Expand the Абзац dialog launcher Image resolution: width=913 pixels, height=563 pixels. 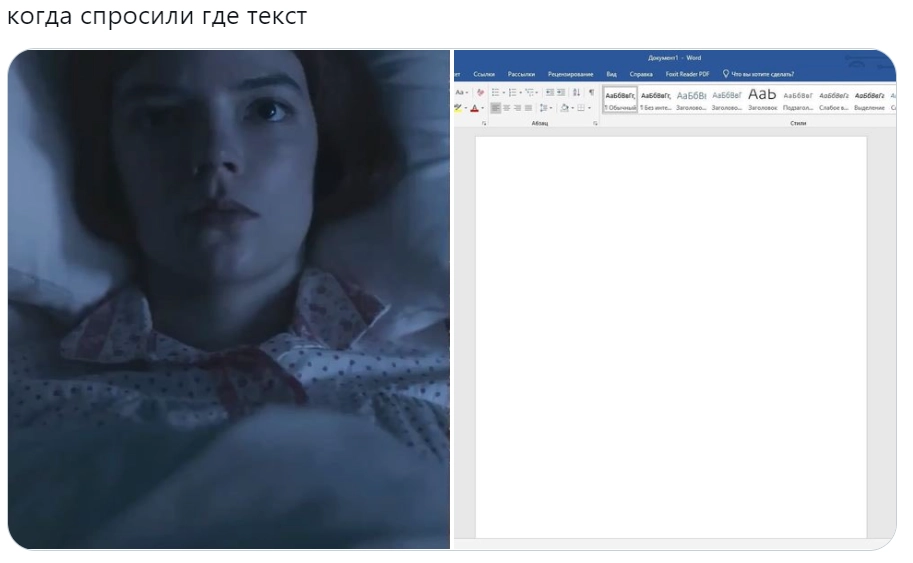[x=595, y=123]
